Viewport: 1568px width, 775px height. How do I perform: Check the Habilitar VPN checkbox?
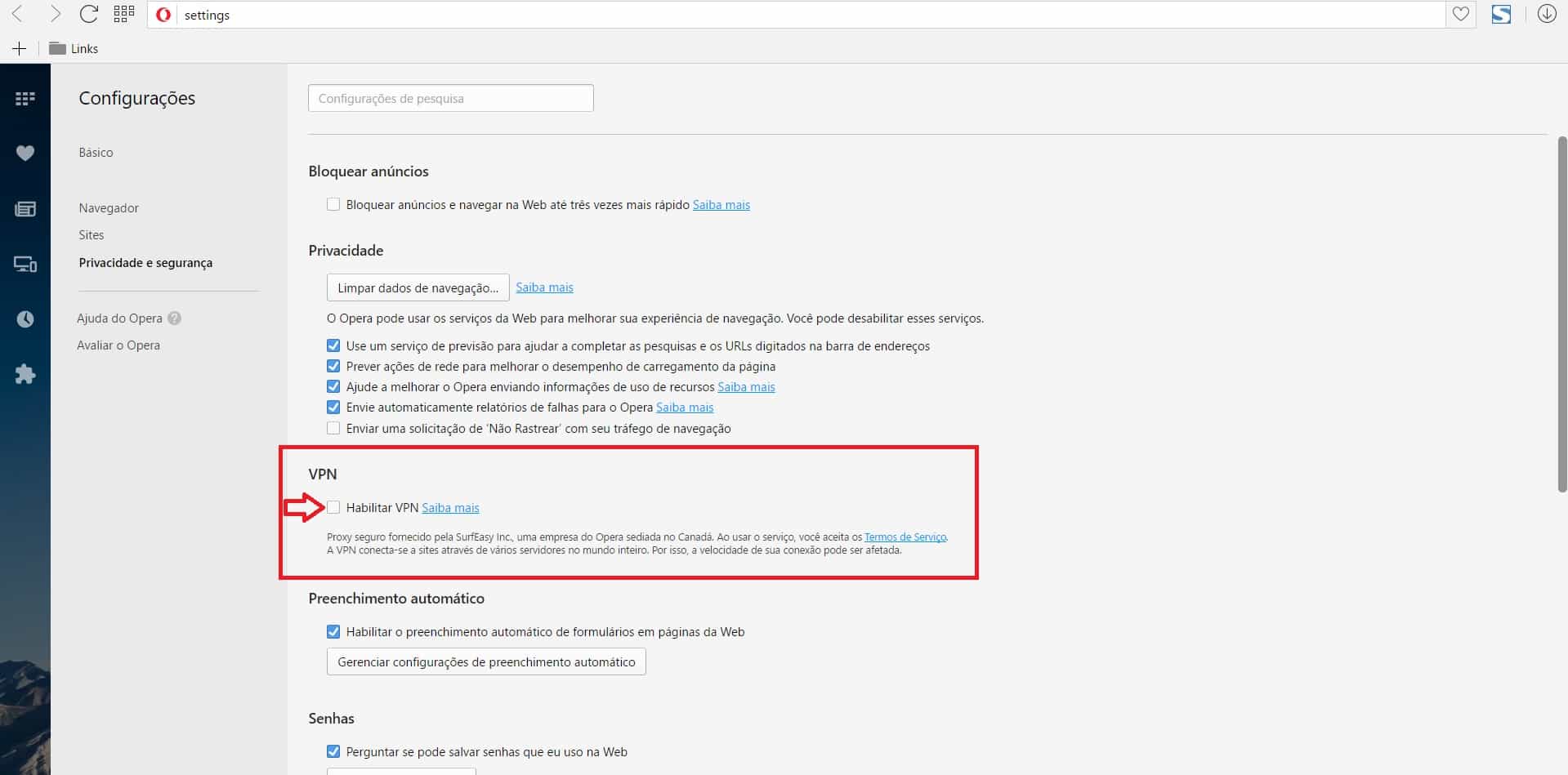point(333,507)
